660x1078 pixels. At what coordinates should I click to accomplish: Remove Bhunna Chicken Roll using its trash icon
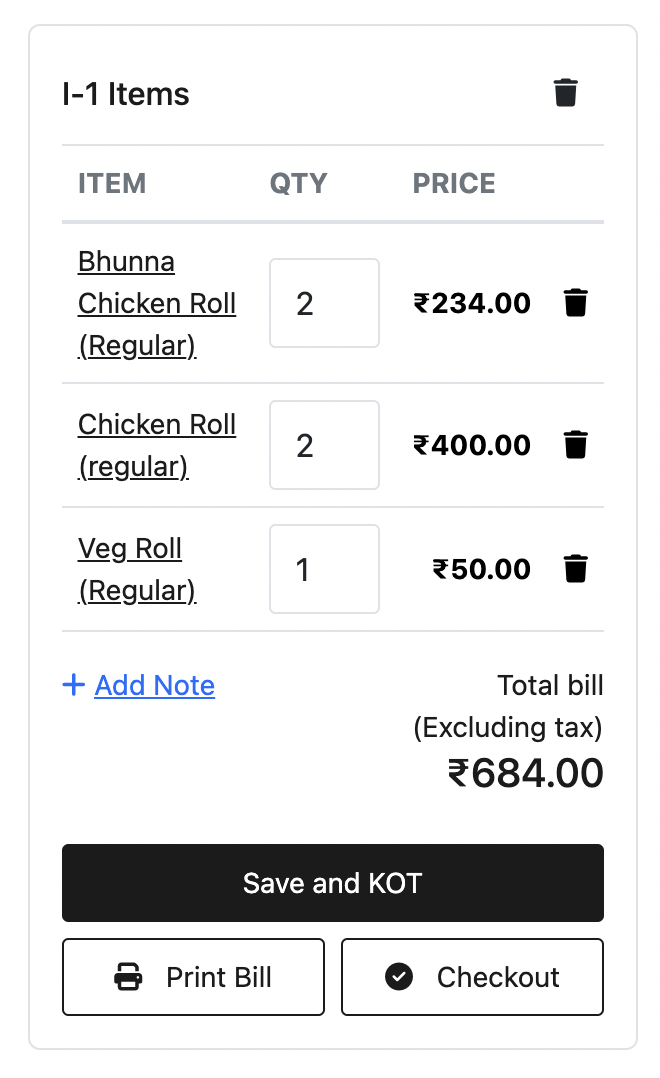click(575, 303)
